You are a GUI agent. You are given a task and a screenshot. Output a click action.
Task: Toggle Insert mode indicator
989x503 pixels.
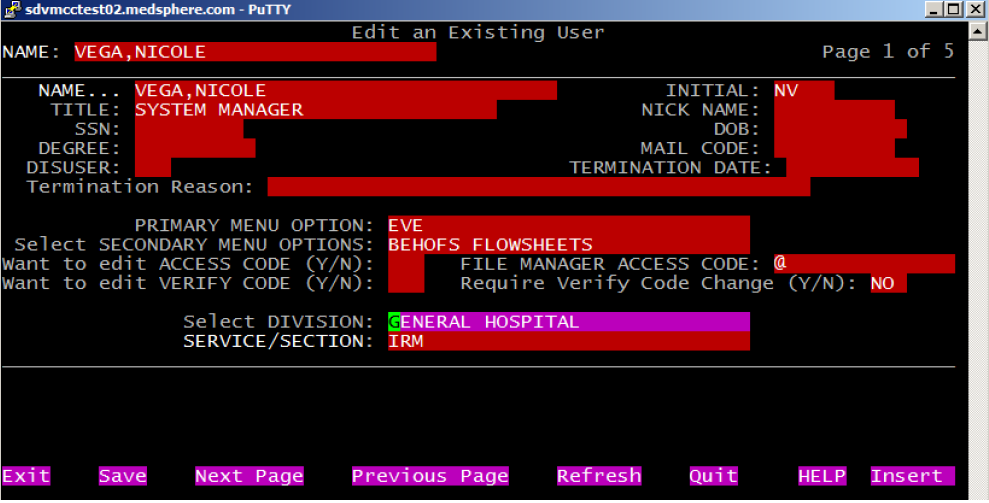tap(913, 476)
